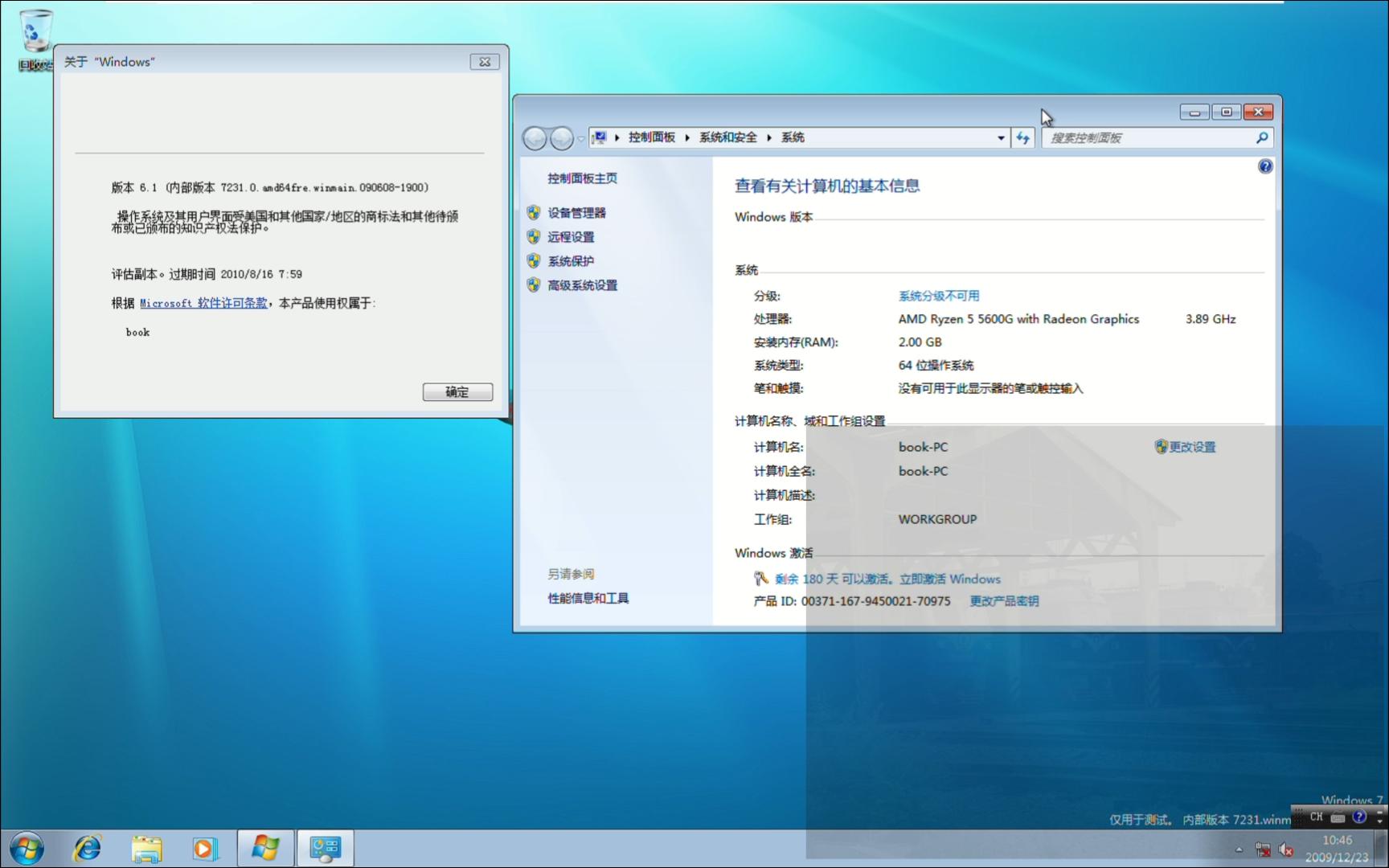Open the recent pages dropdown arrow

point(581,139)
